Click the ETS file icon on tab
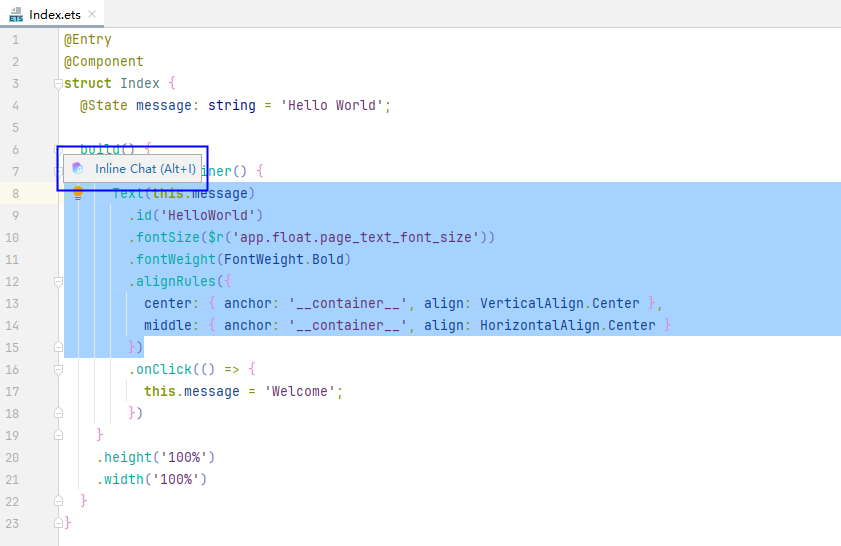Viewport: 841px width, 546px height. pyautogui.click(x=16, y=14)
